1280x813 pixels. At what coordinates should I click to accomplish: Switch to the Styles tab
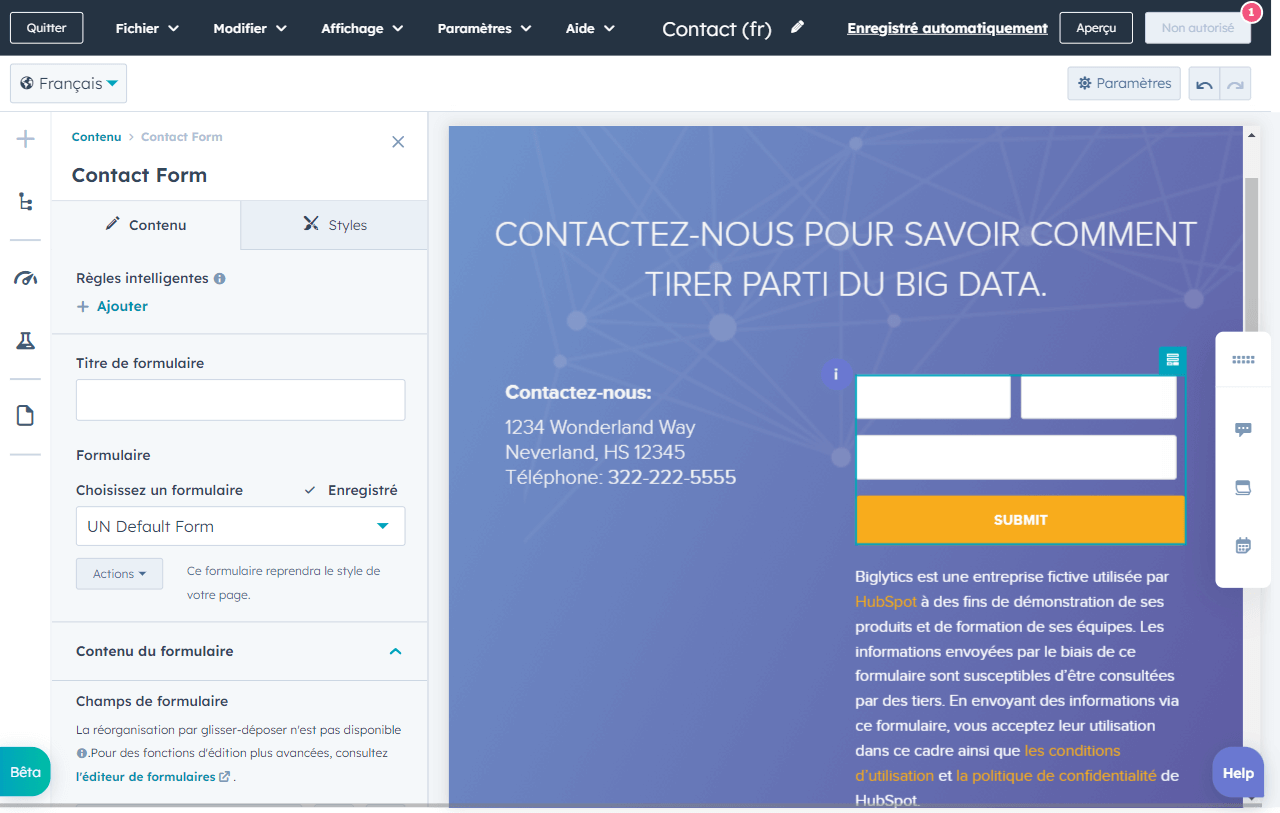click(x=334, y=225)
